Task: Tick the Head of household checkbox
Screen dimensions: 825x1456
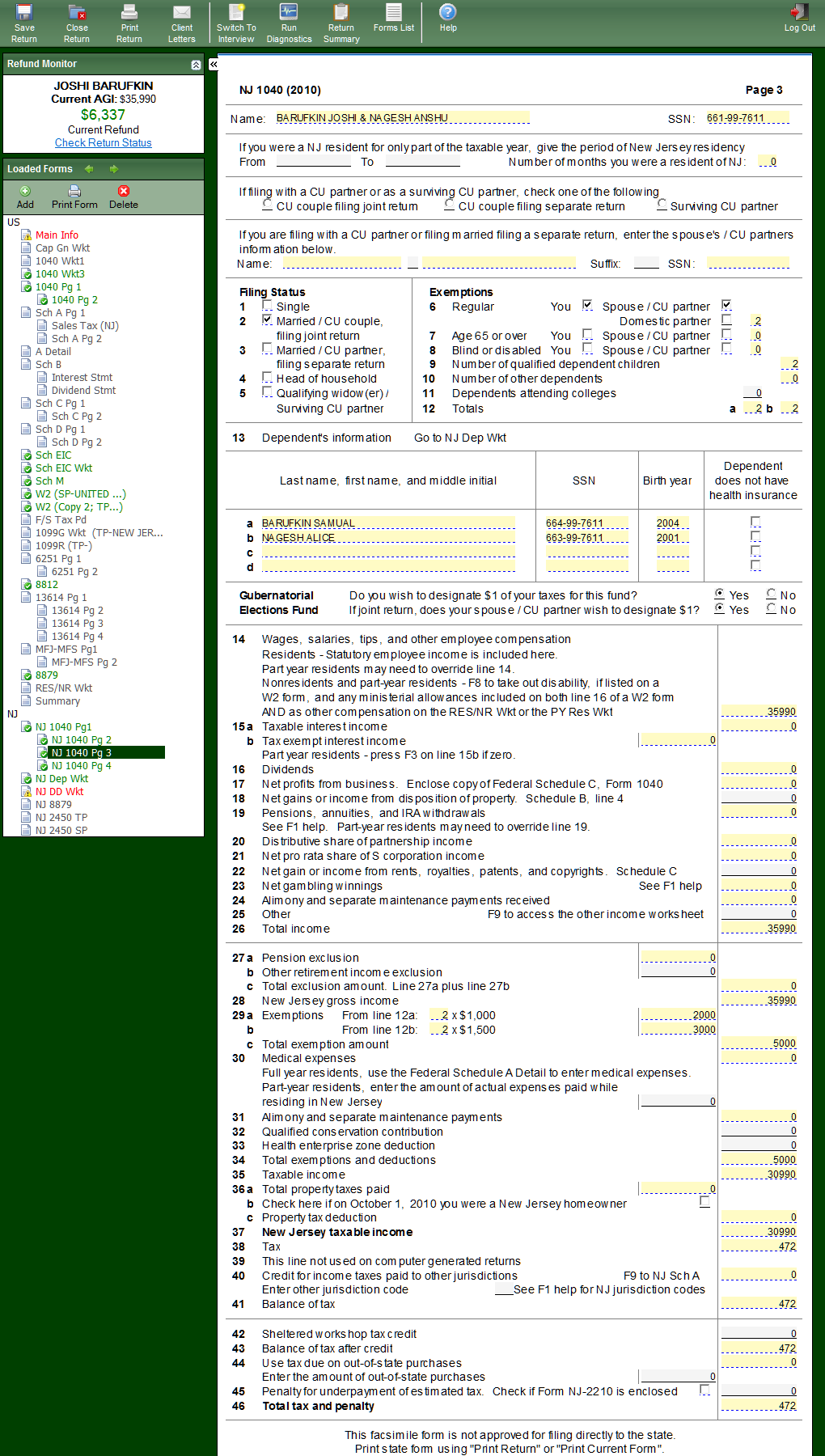Action: coord(268,378)
